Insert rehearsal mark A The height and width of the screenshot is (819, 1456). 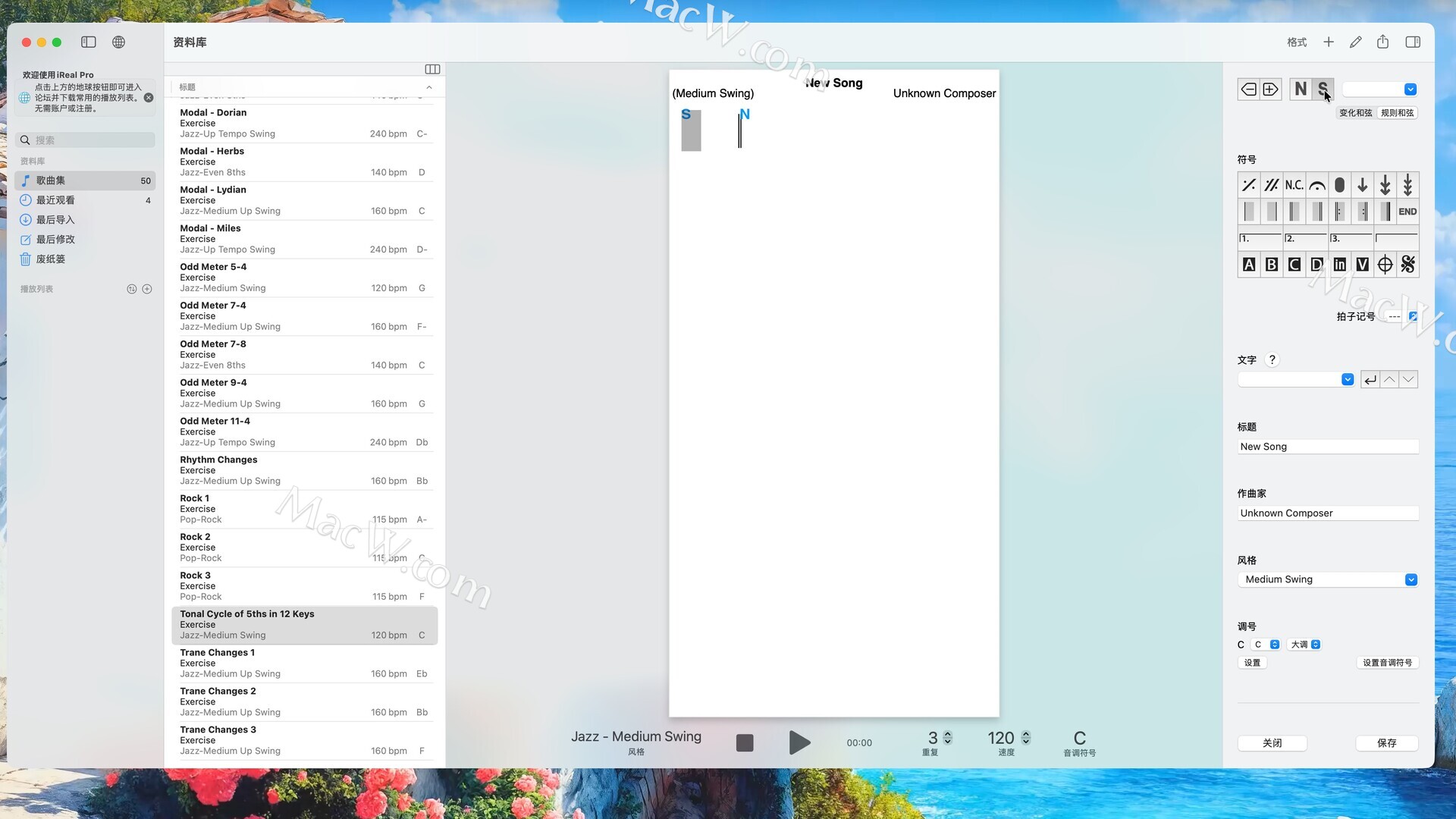point(1249,265)
